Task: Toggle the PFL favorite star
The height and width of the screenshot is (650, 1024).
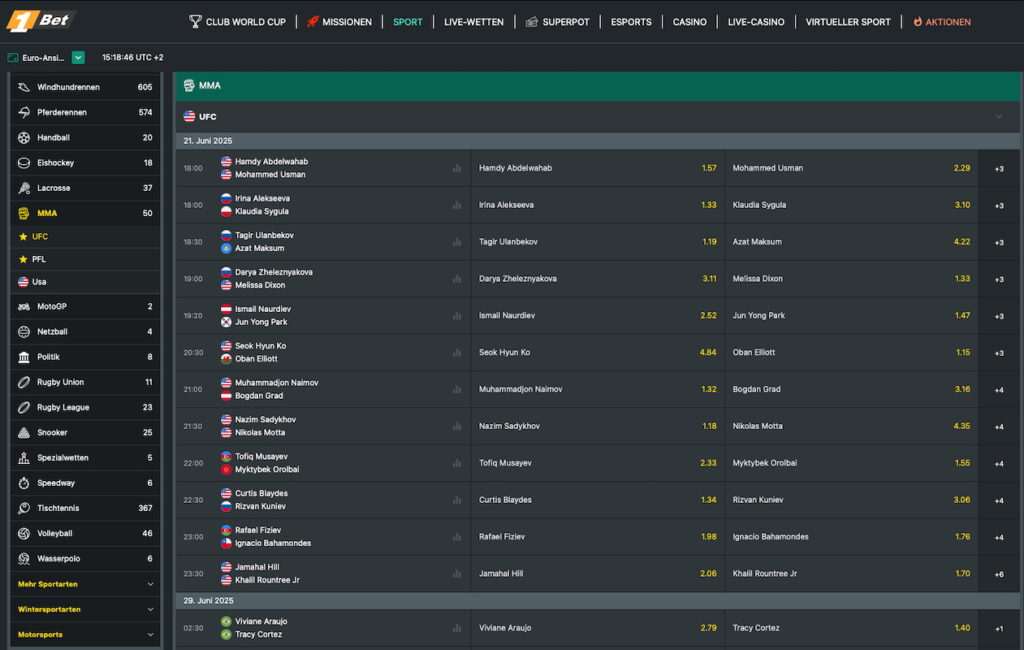Action: [x=24, y=259]
